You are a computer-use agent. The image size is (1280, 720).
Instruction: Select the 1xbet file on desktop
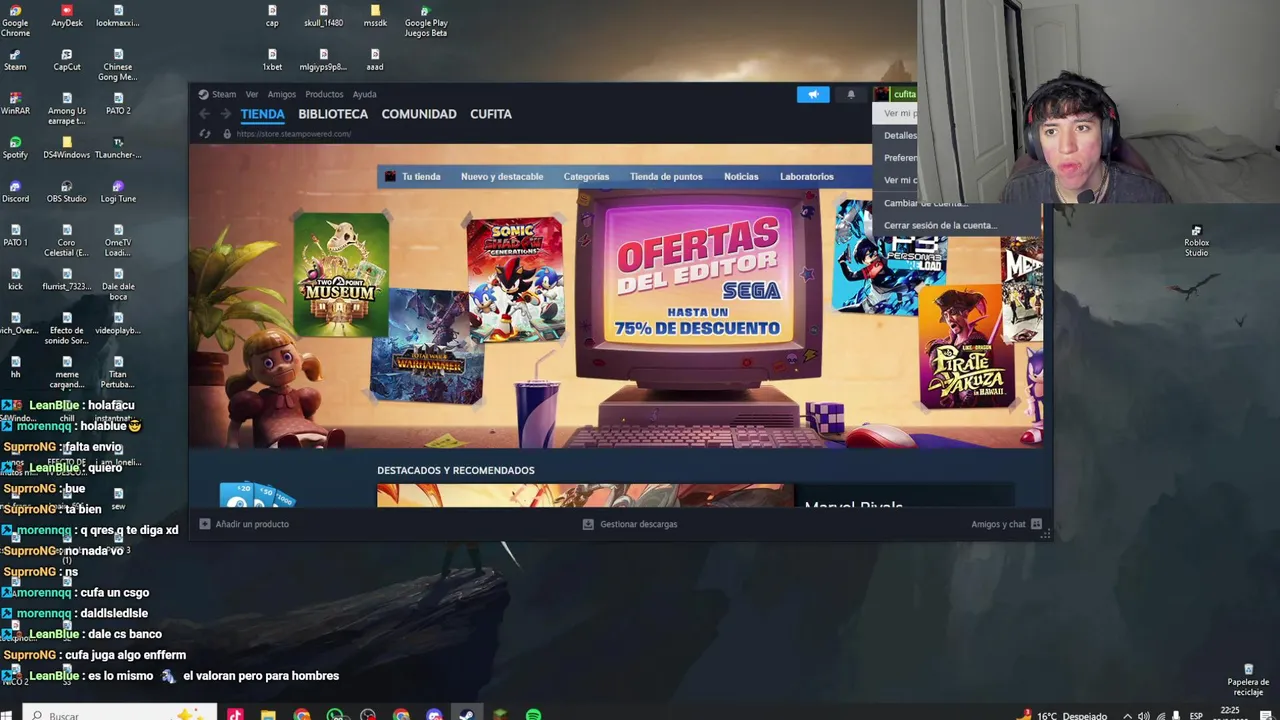pyautogui.click(x=272, y=60)
